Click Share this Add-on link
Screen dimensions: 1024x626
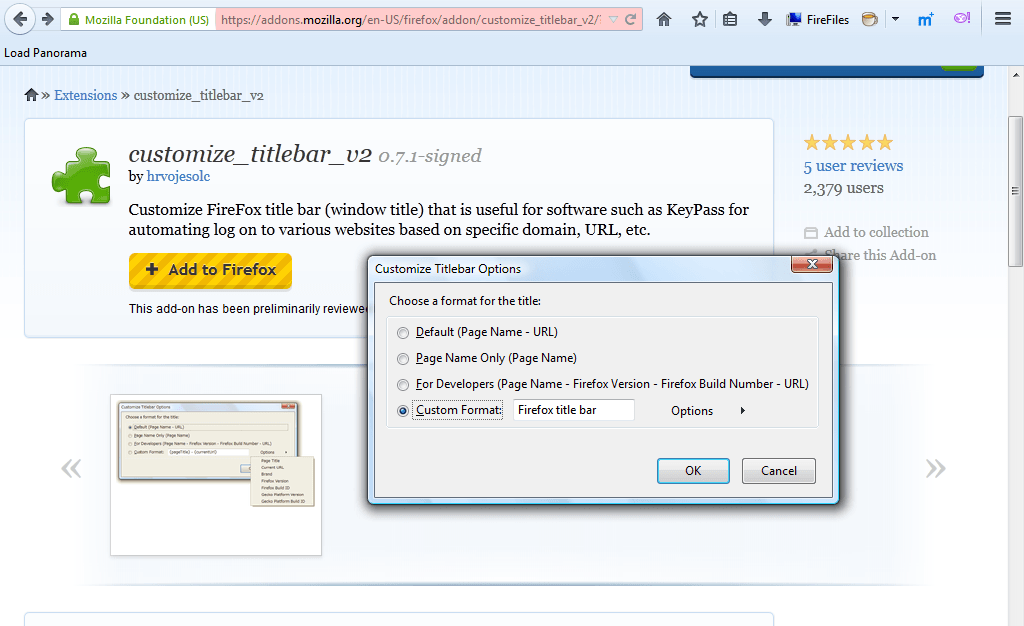pos(880,255)
